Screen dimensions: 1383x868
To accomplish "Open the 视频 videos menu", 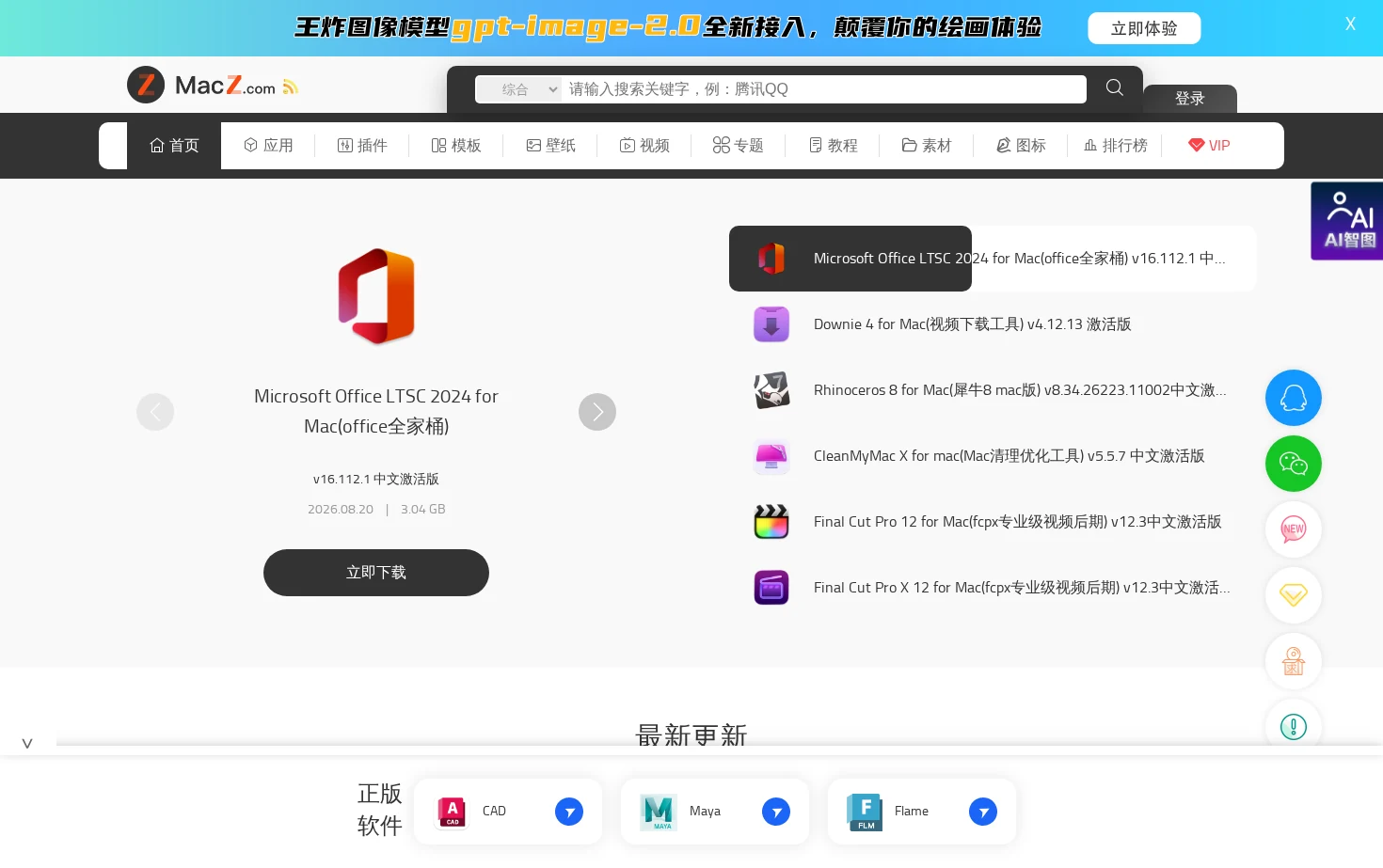I will 644,146.
